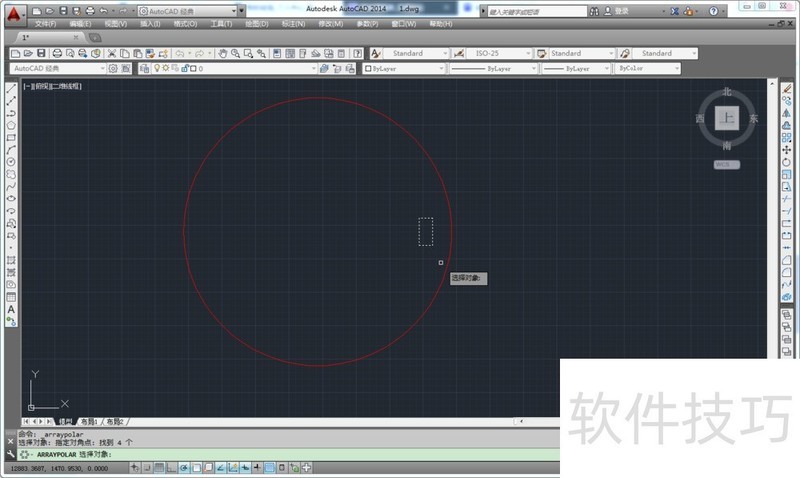The image size is (800, 478).
Task: Select the Ellipse draw tool
Action: tap(11, 198)
